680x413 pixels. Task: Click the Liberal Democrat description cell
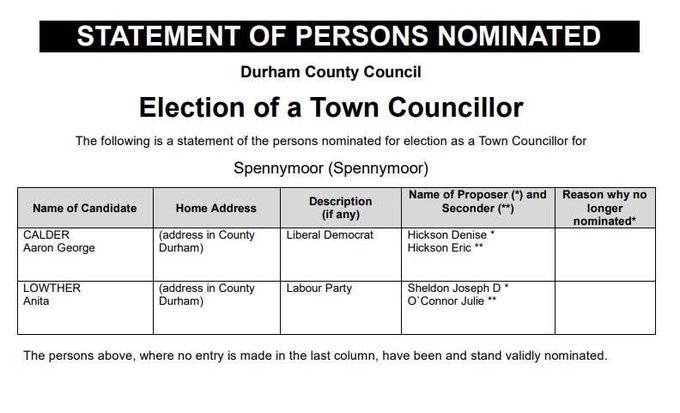(329, 235)
